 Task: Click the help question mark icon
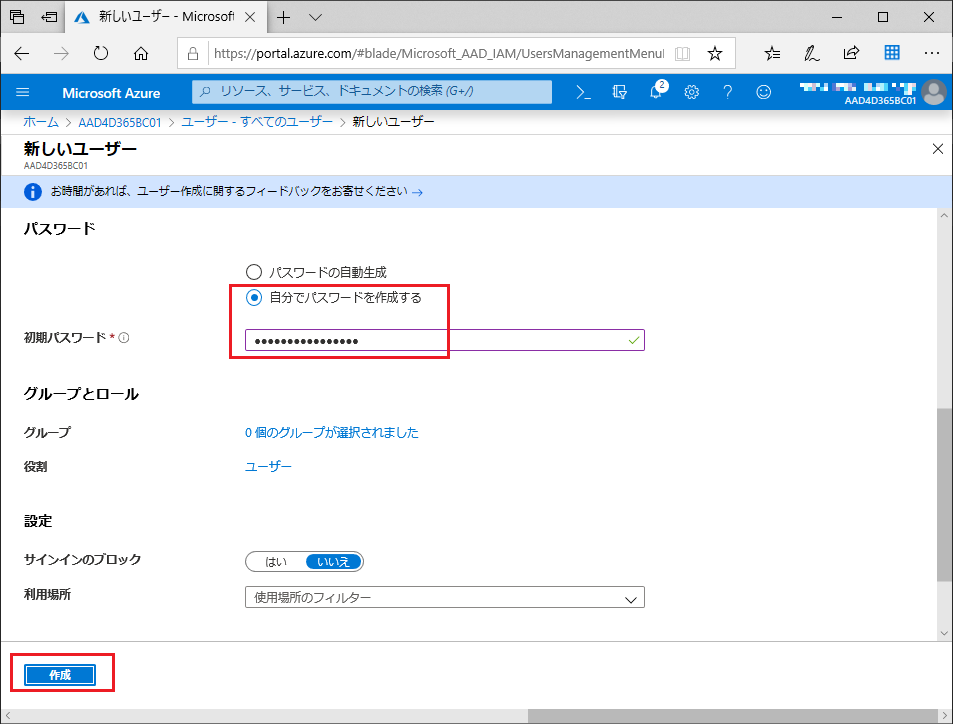tap(728, 92)
